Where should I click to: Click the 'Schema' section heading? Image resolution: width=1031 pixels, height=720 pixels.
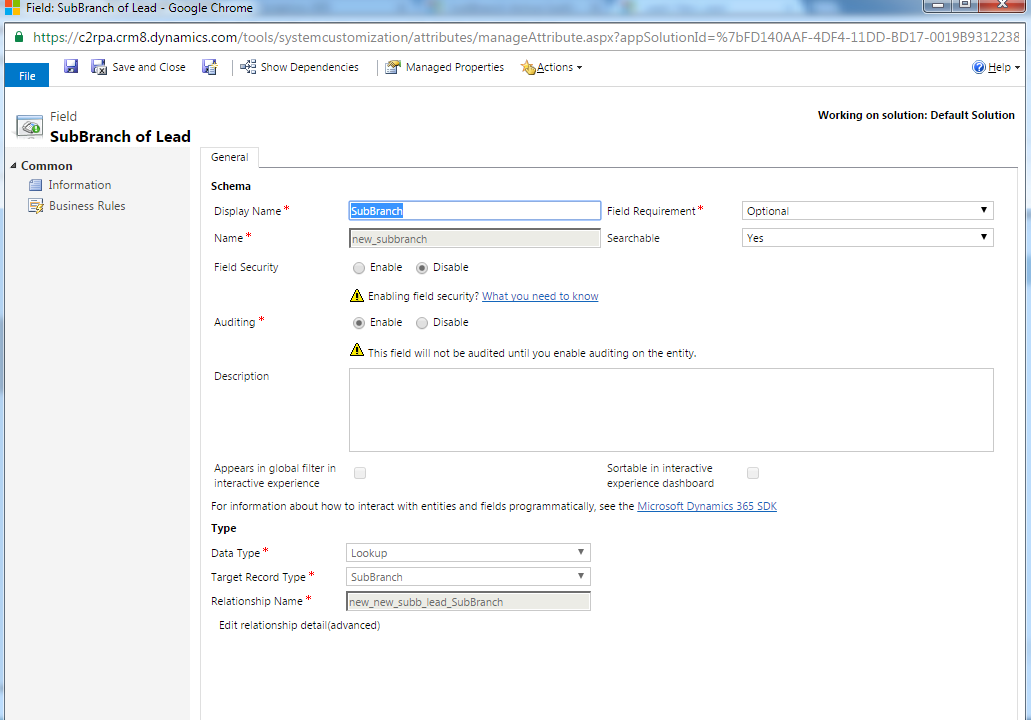pyautogui.click(x=231, y=186)
